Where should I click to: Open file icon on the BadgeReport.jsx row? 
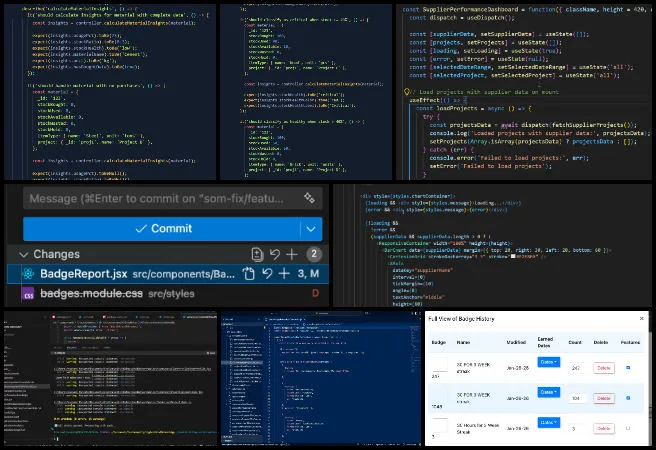click(x=249, y=274)
